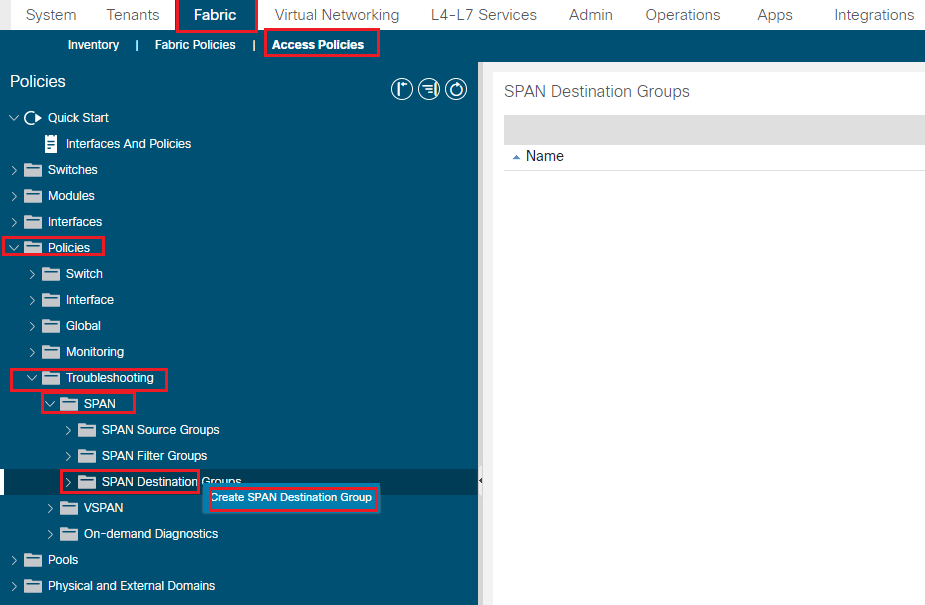
Task: Expand the Modules folder chevron
Action: pos(14,196)
